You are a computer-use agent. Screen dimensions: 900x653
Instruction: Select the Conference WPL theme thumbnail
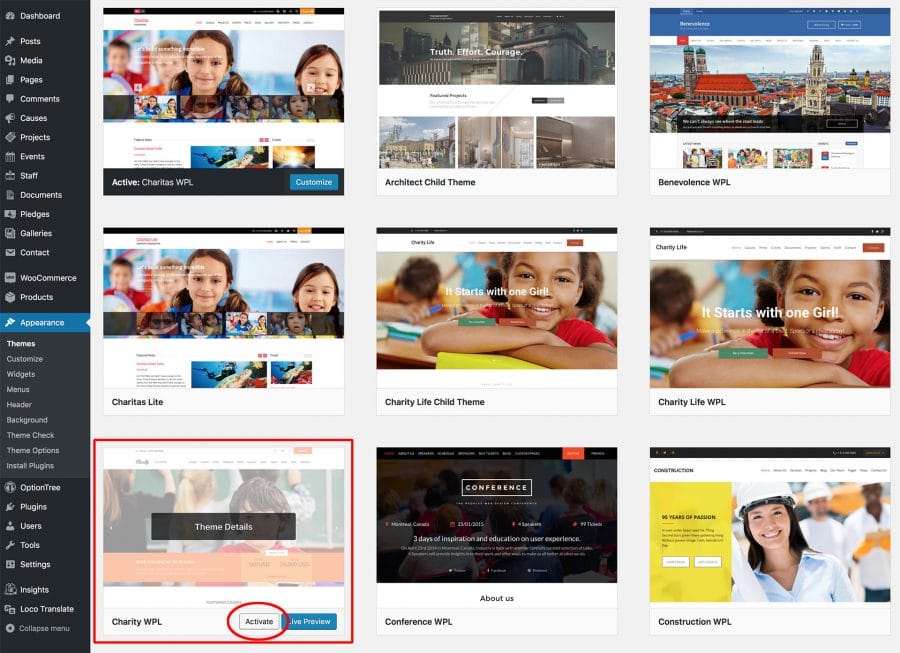click(x=497, y=515)
